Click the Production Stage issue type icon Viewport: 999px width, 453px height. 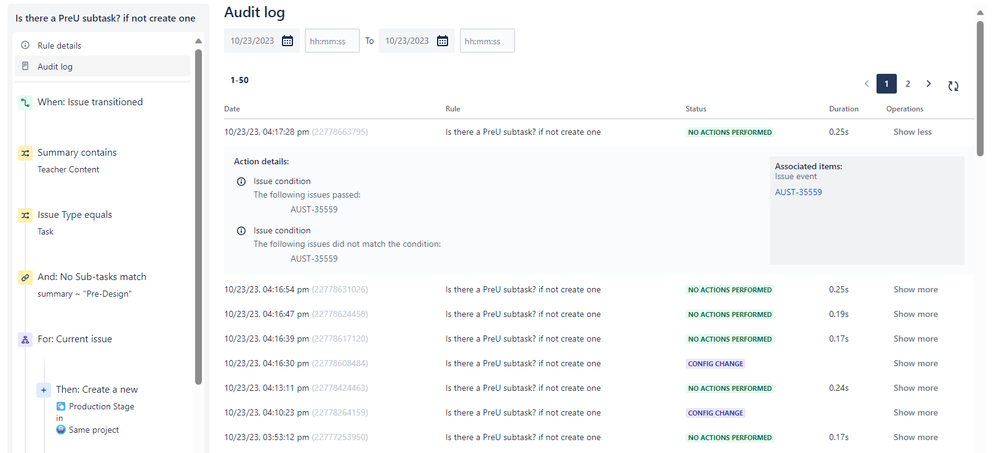pos(61,406)
